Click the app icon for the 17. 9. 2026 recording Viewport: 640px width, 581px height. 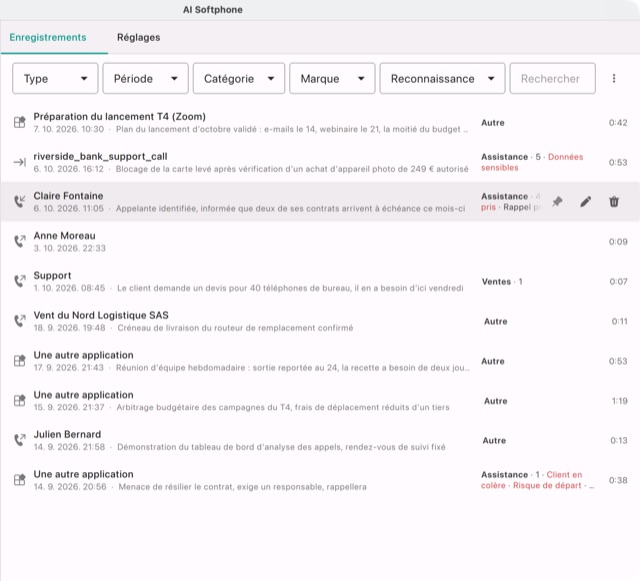(20, 361)
